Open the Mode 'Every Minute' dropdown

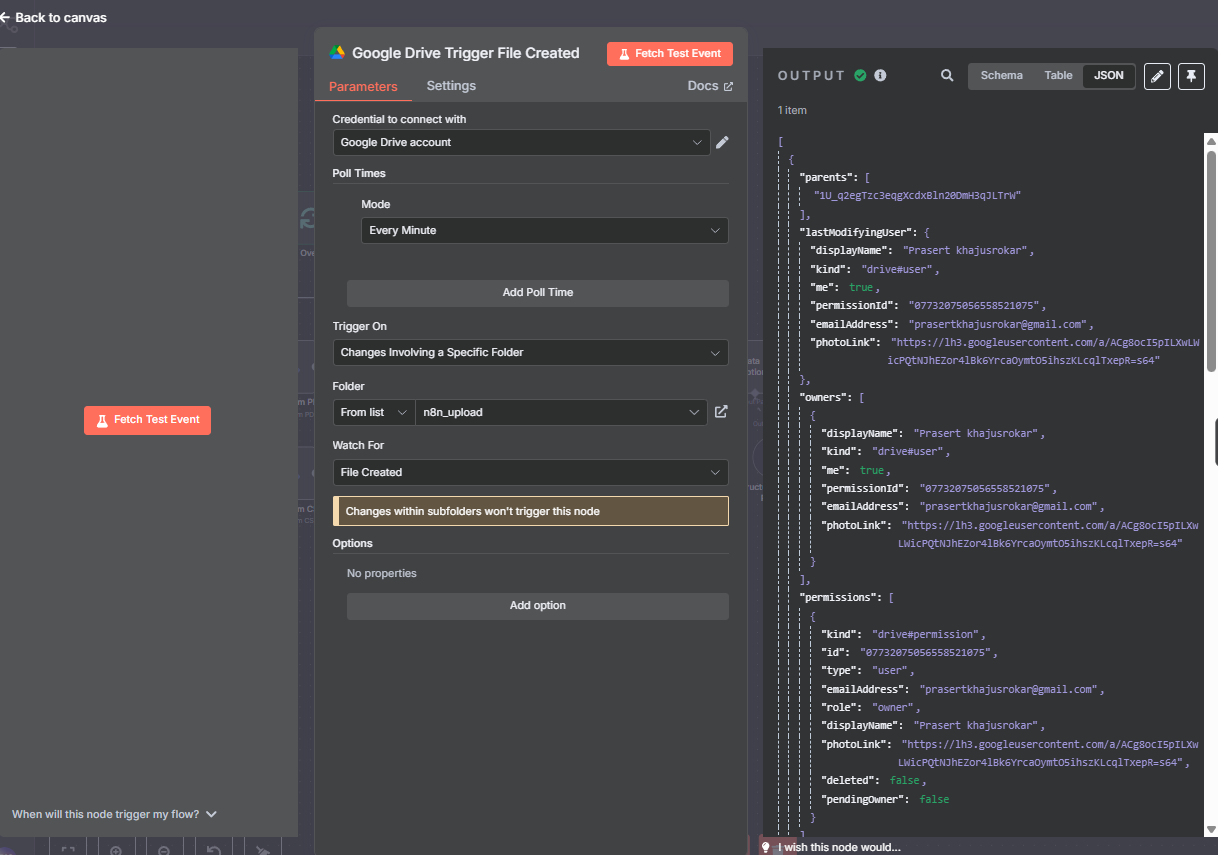544,231
